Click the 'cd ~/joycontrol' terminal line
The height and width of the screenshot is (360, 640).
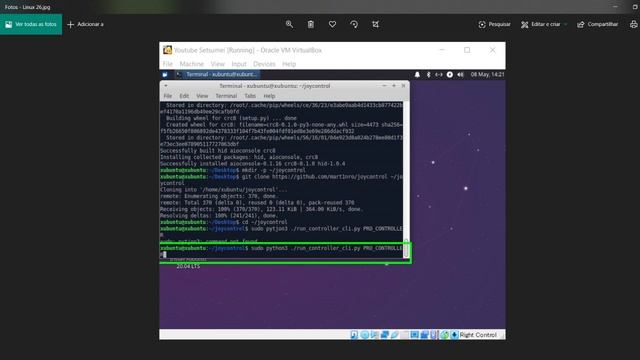click(224, 222)
